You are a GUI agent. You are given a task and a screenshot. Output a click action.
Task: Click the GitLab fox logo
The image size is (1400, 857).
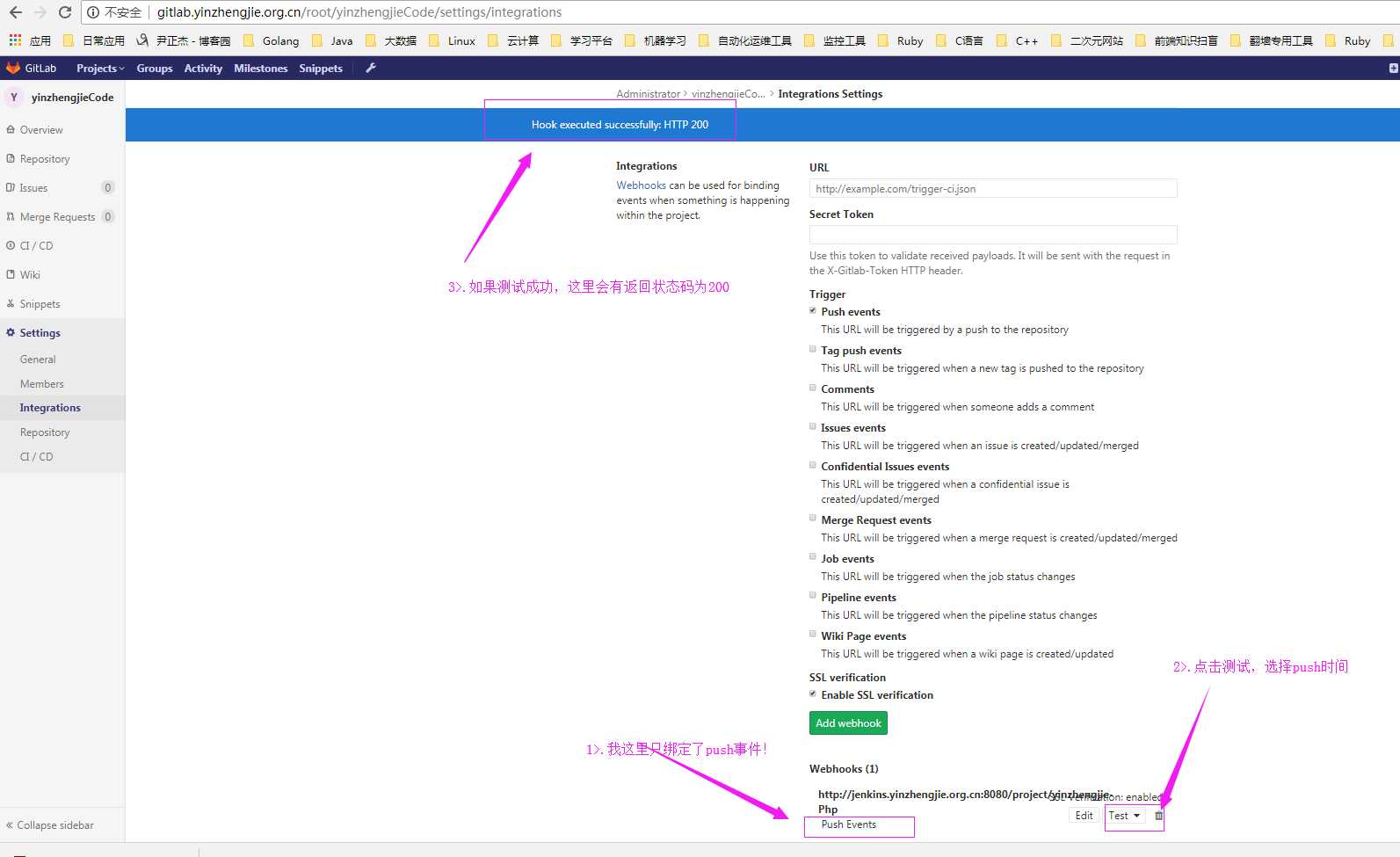(x=13, y=68)
